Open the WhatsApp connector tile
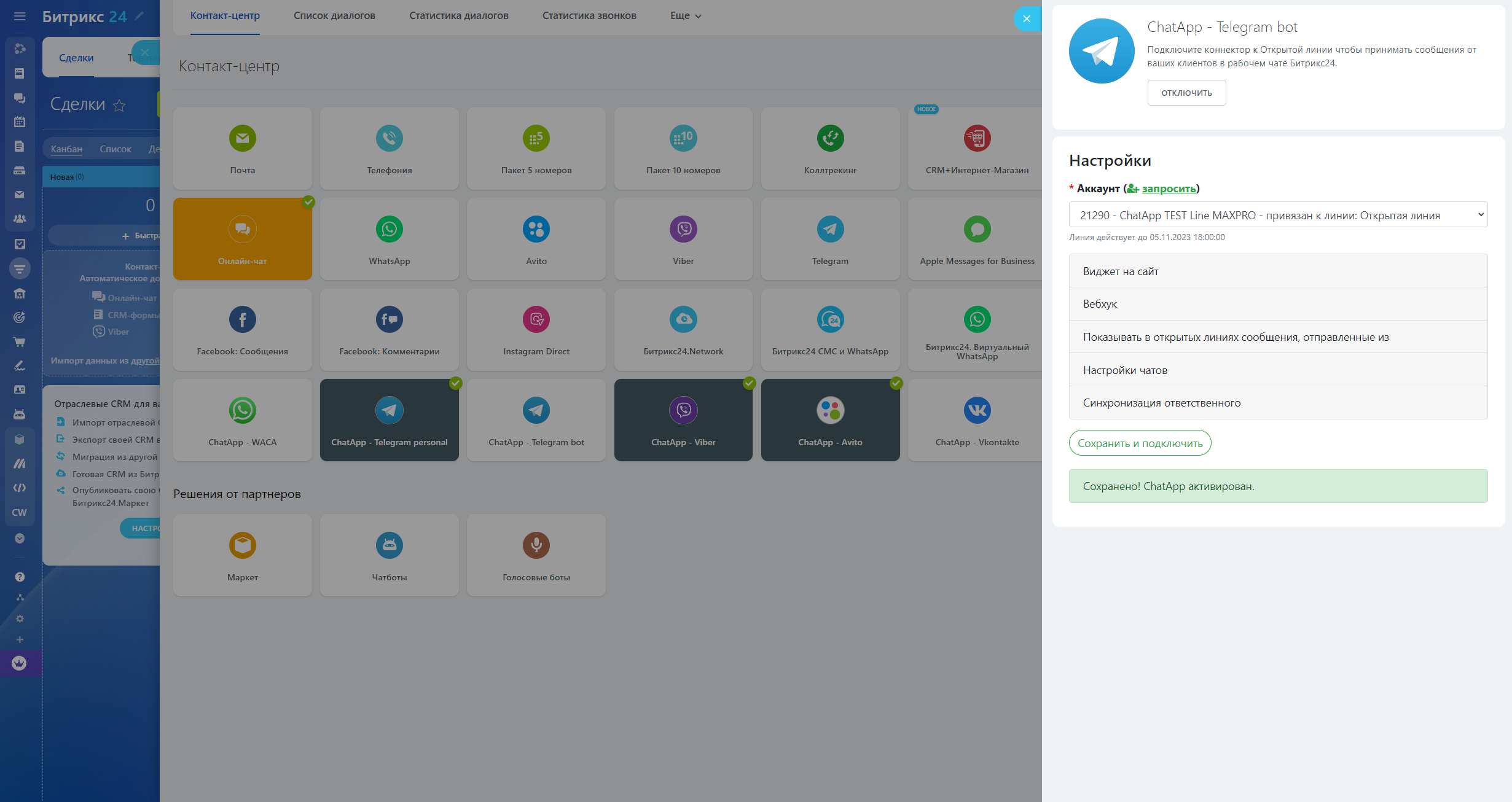 389,239
